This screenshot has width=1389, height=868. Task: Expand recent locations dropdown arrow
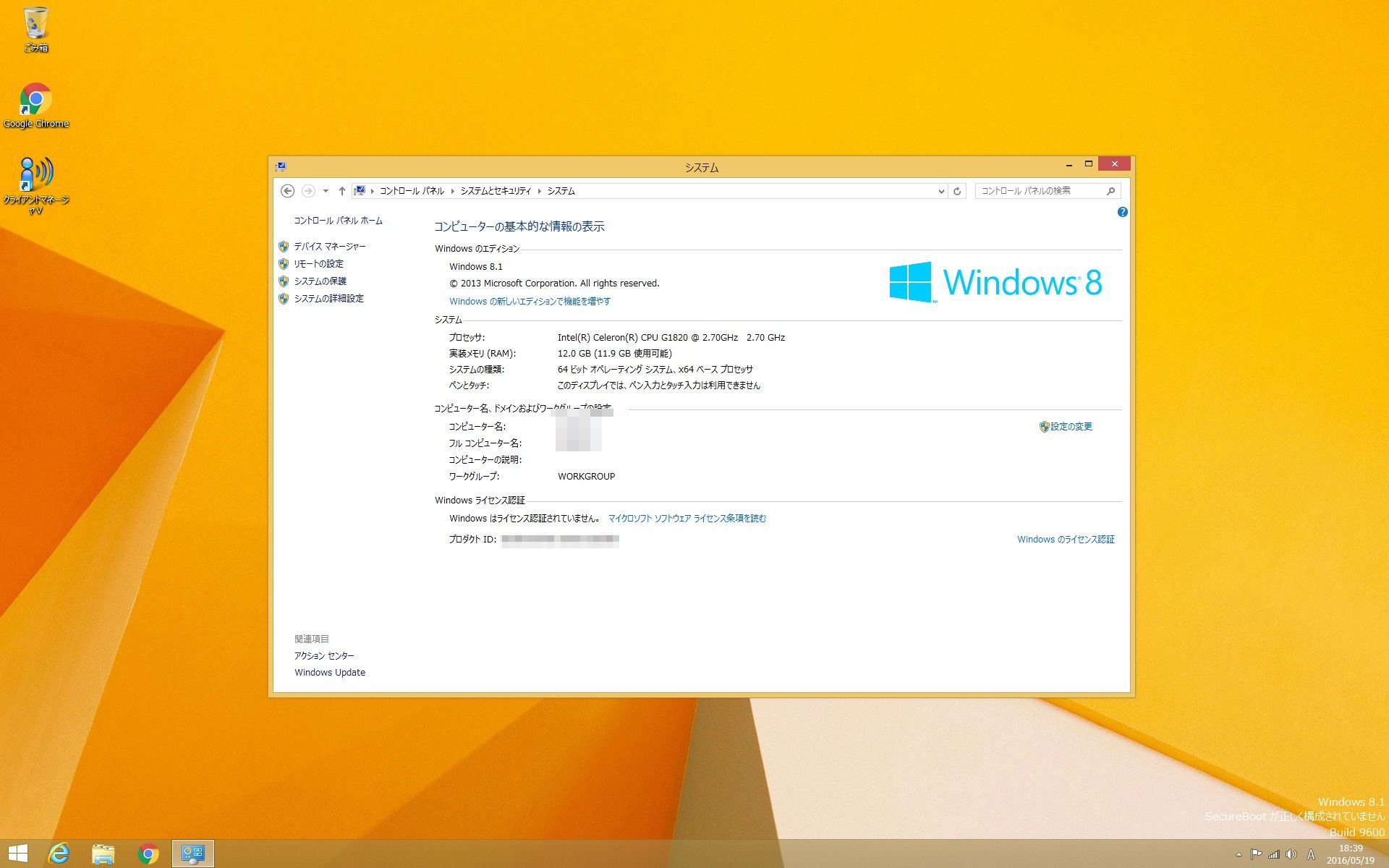pyautogui.click(x=326, y=191)
